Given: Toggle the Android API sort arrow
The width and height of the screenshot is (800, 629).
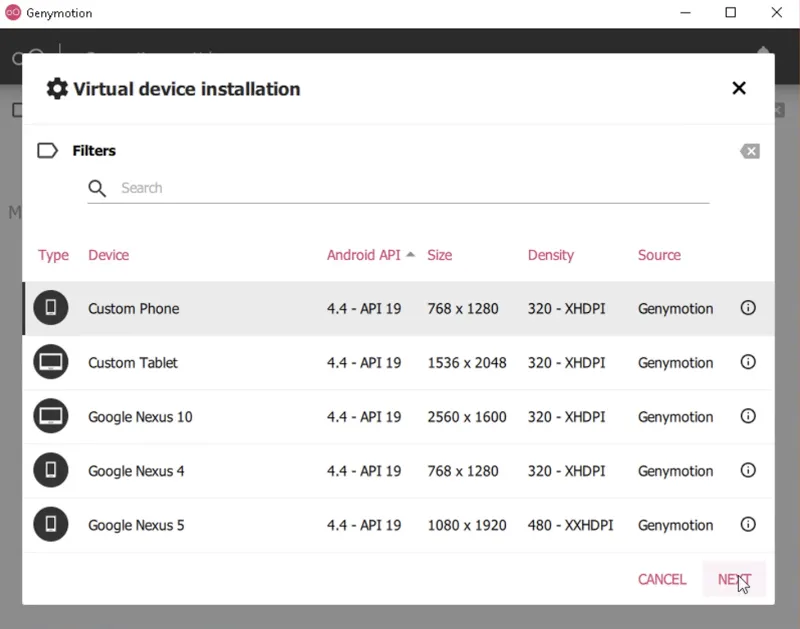Looking at the screenshot, I should (x=410, y=255).
